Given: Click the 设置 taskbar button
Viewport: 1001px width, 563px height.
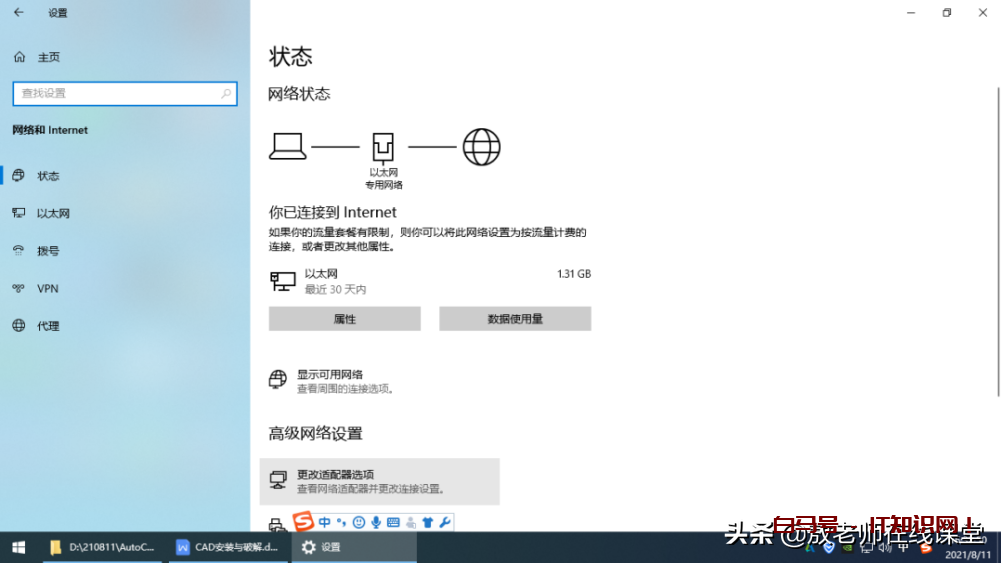Looking at the screenshot, I should coord(354,547).
